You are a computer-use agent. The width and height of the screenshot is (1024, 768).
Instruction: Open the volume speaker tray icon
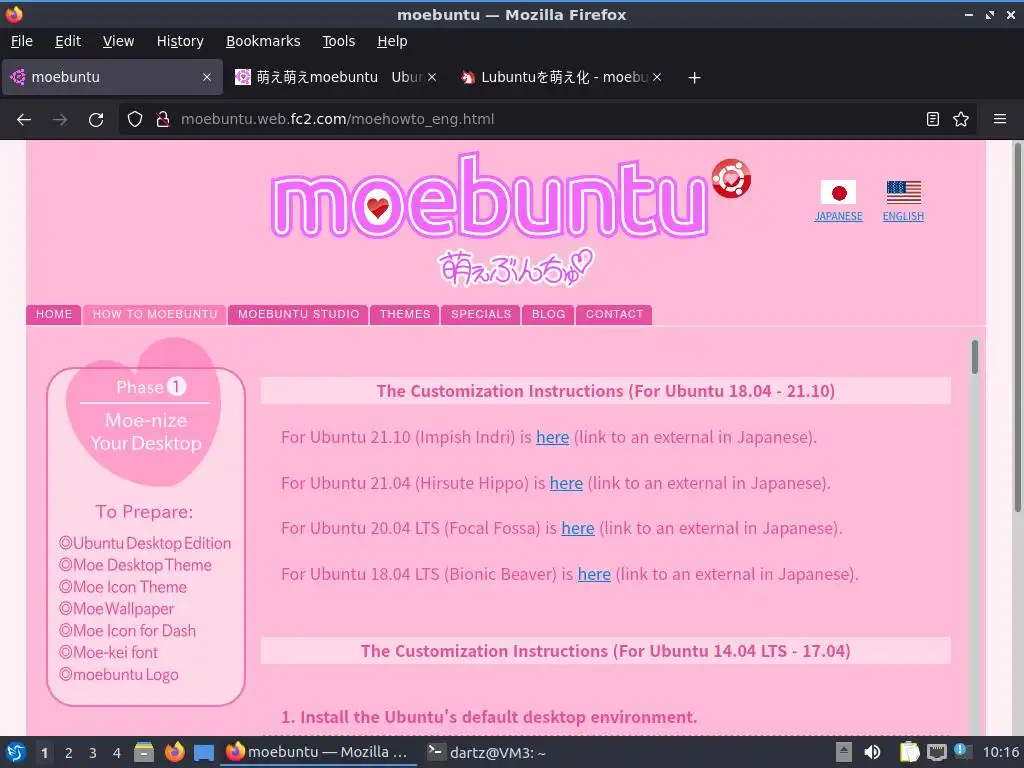(872, 752)
